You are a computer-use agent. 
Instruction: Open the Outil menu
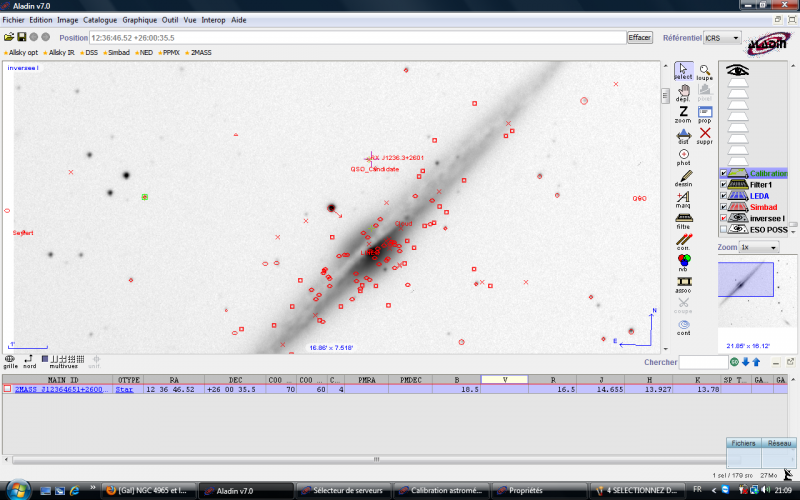(170, 20)
